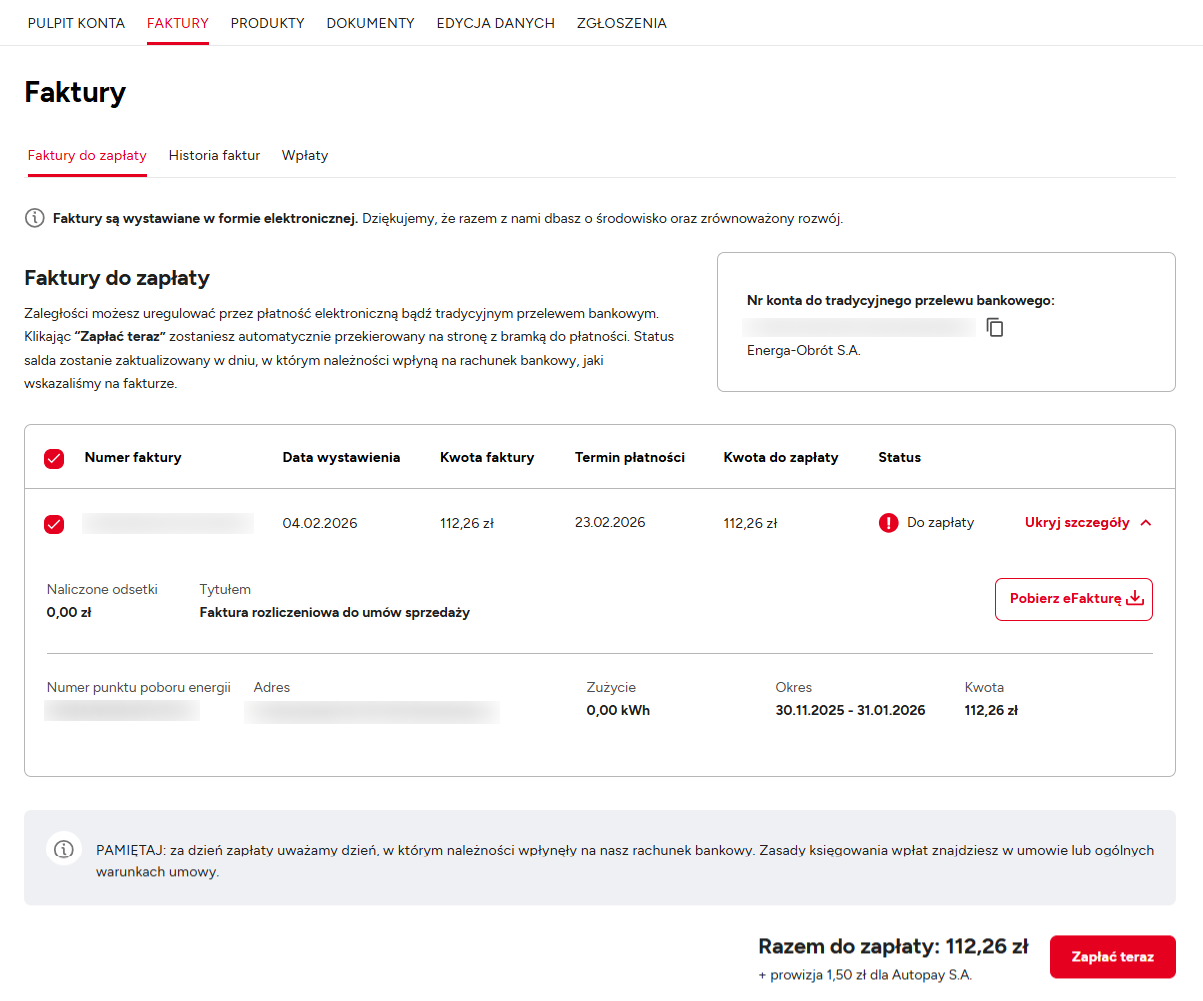Copy the bank account number icon
Image resolution: width=1203 pixels, height=1001 pixels.
pyautogui.click(x=994, y=327)
